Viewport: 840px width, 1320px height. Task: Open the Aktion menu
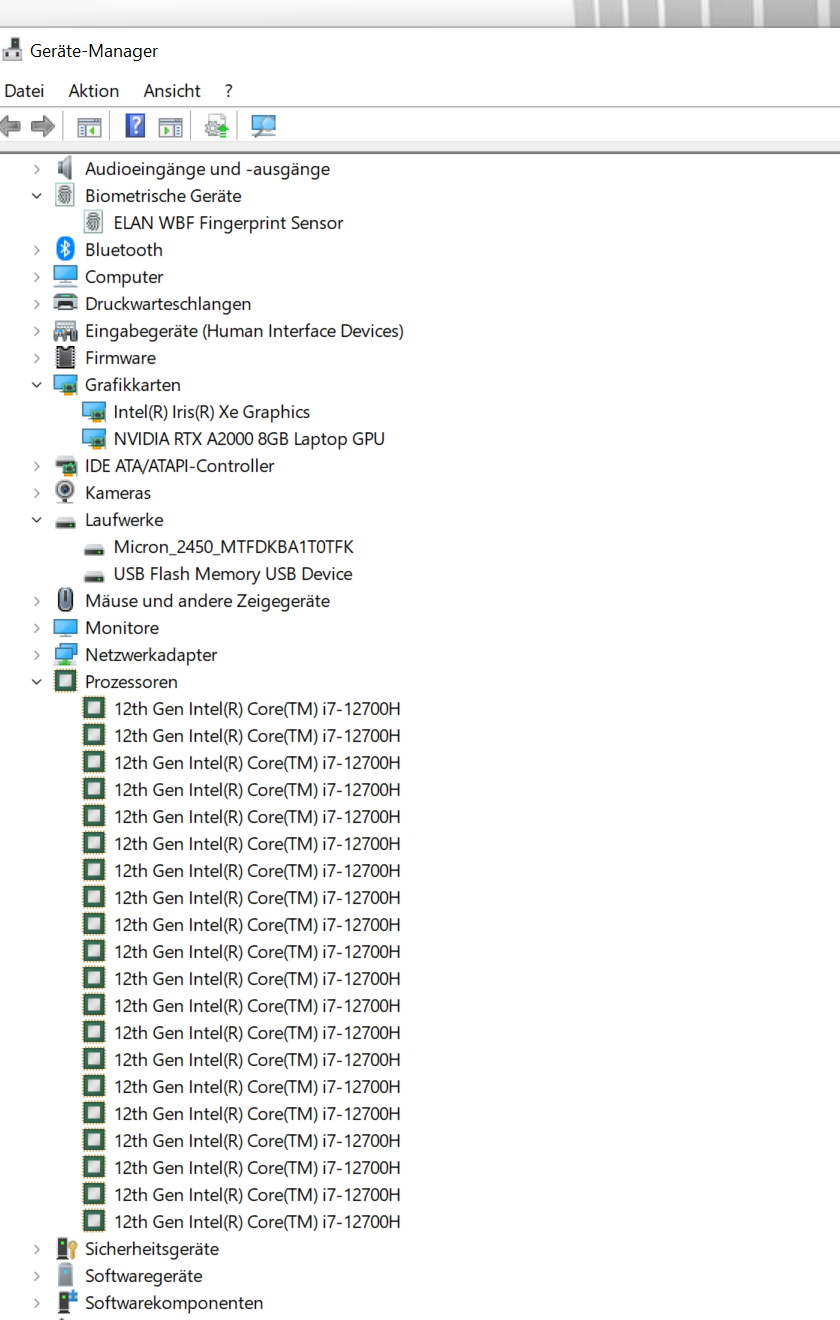click(94, 91)
